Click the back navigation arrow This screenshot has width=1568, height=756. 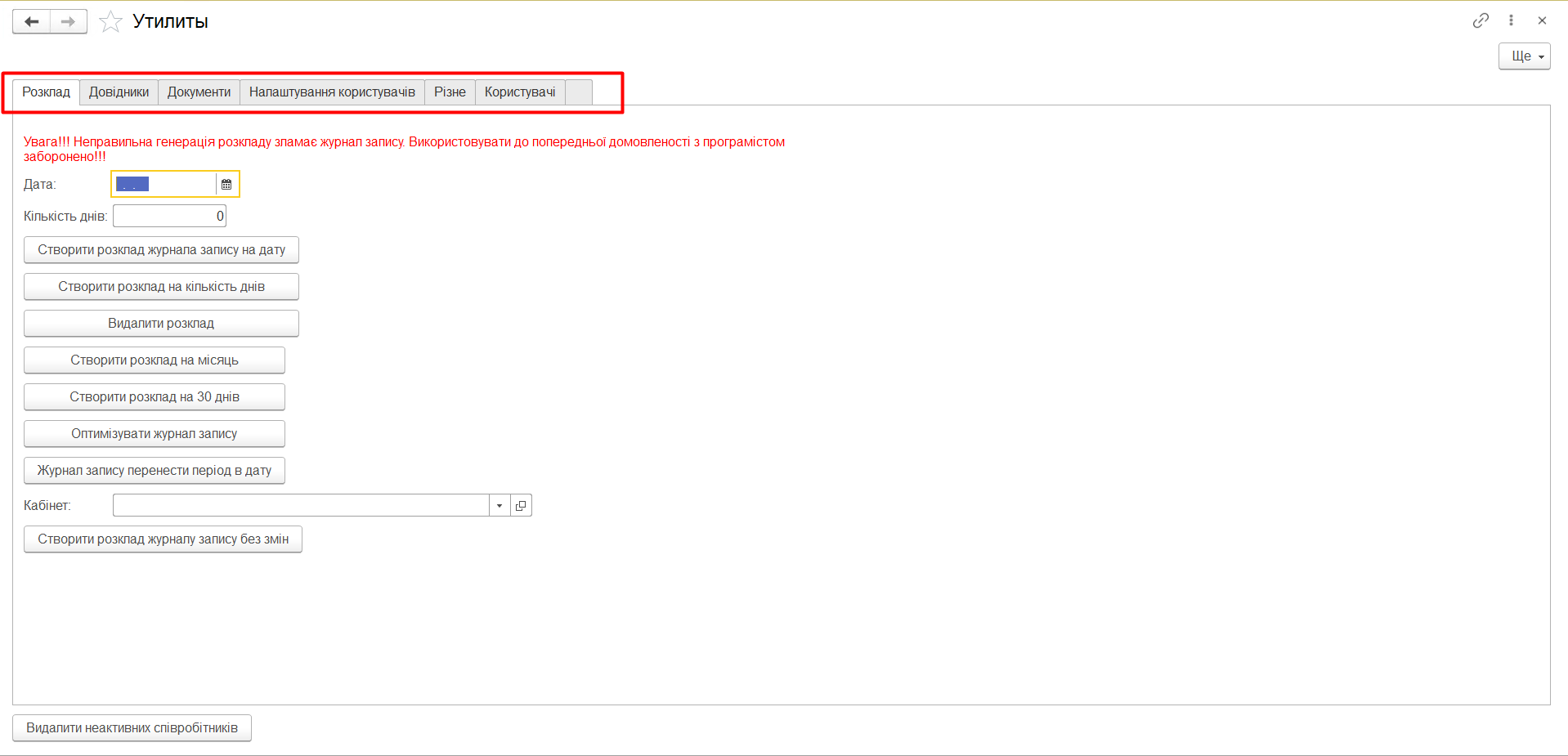[32, 22]
